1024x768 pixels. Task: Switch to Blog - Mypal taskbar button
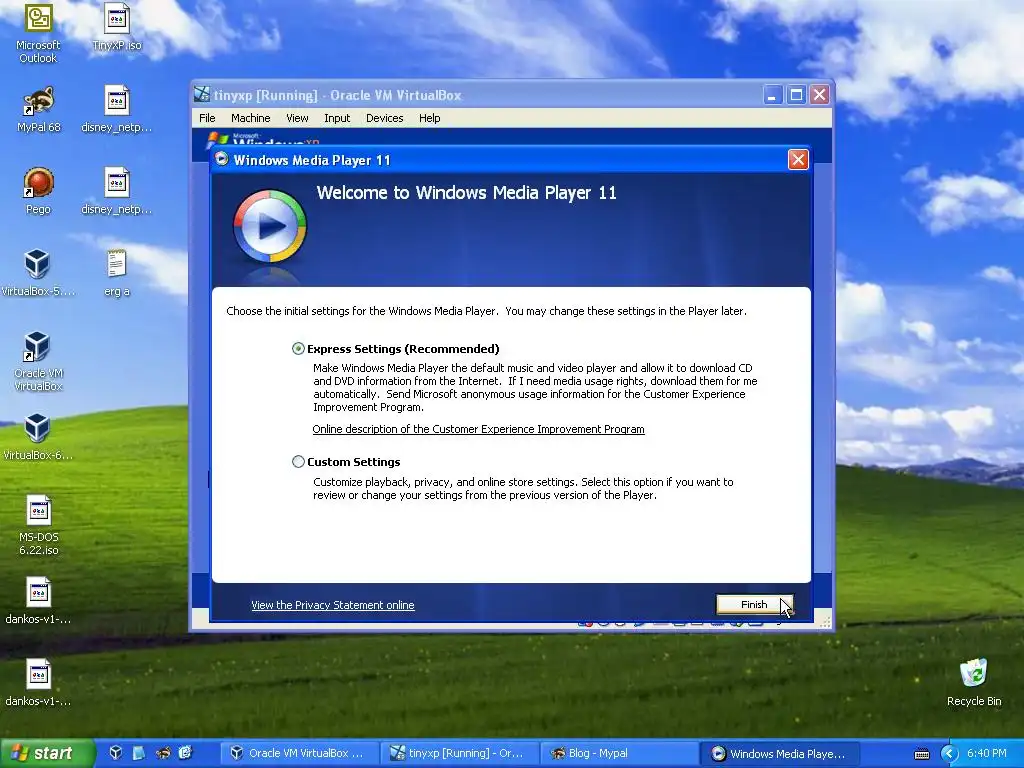point(619,754)
